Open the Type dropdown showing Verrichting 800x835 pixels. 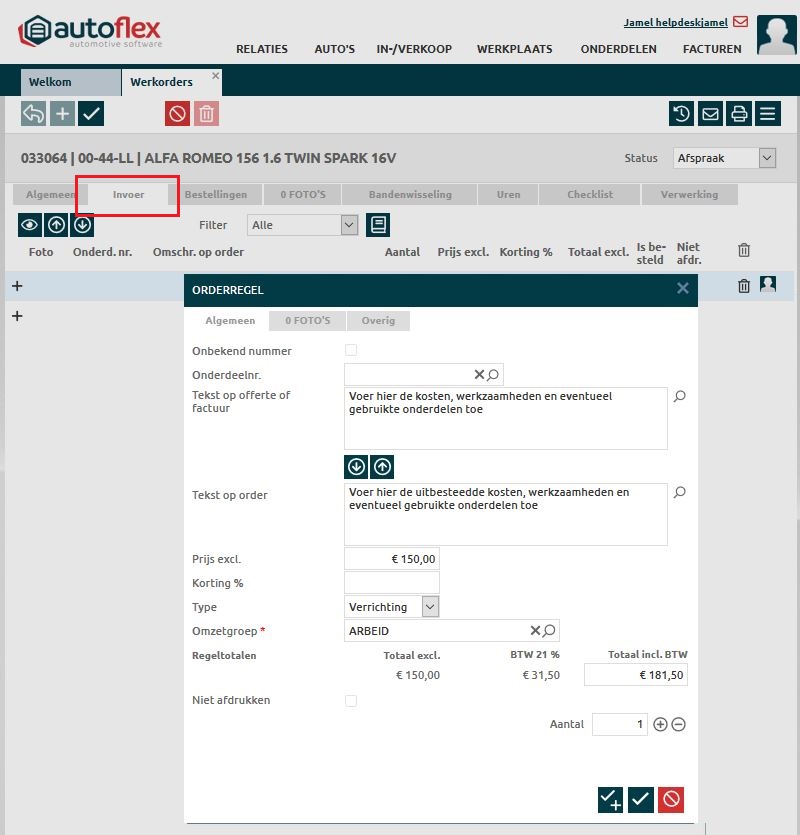[391, 607]
